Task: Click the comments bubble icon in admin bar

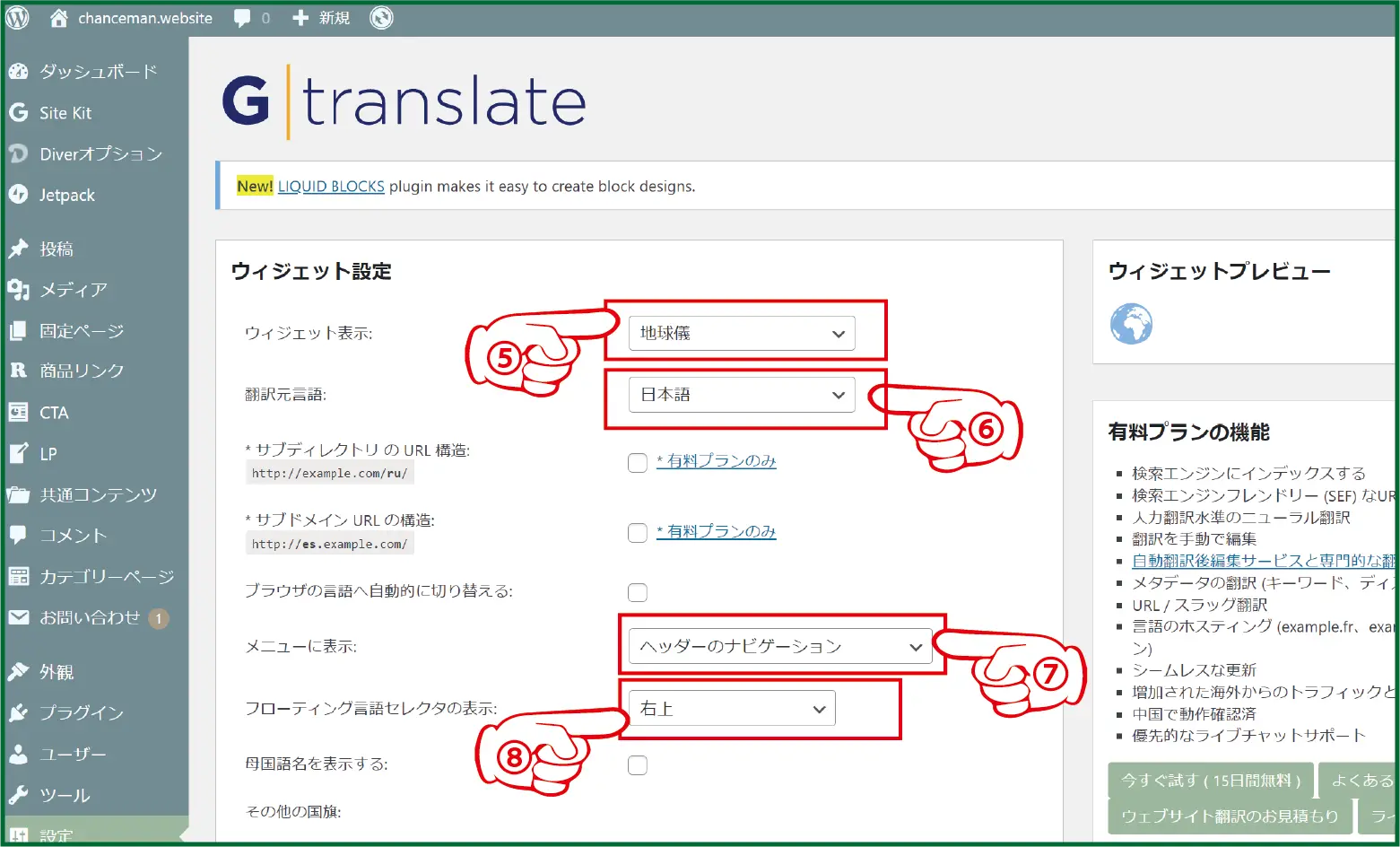Action: [242, 18]
